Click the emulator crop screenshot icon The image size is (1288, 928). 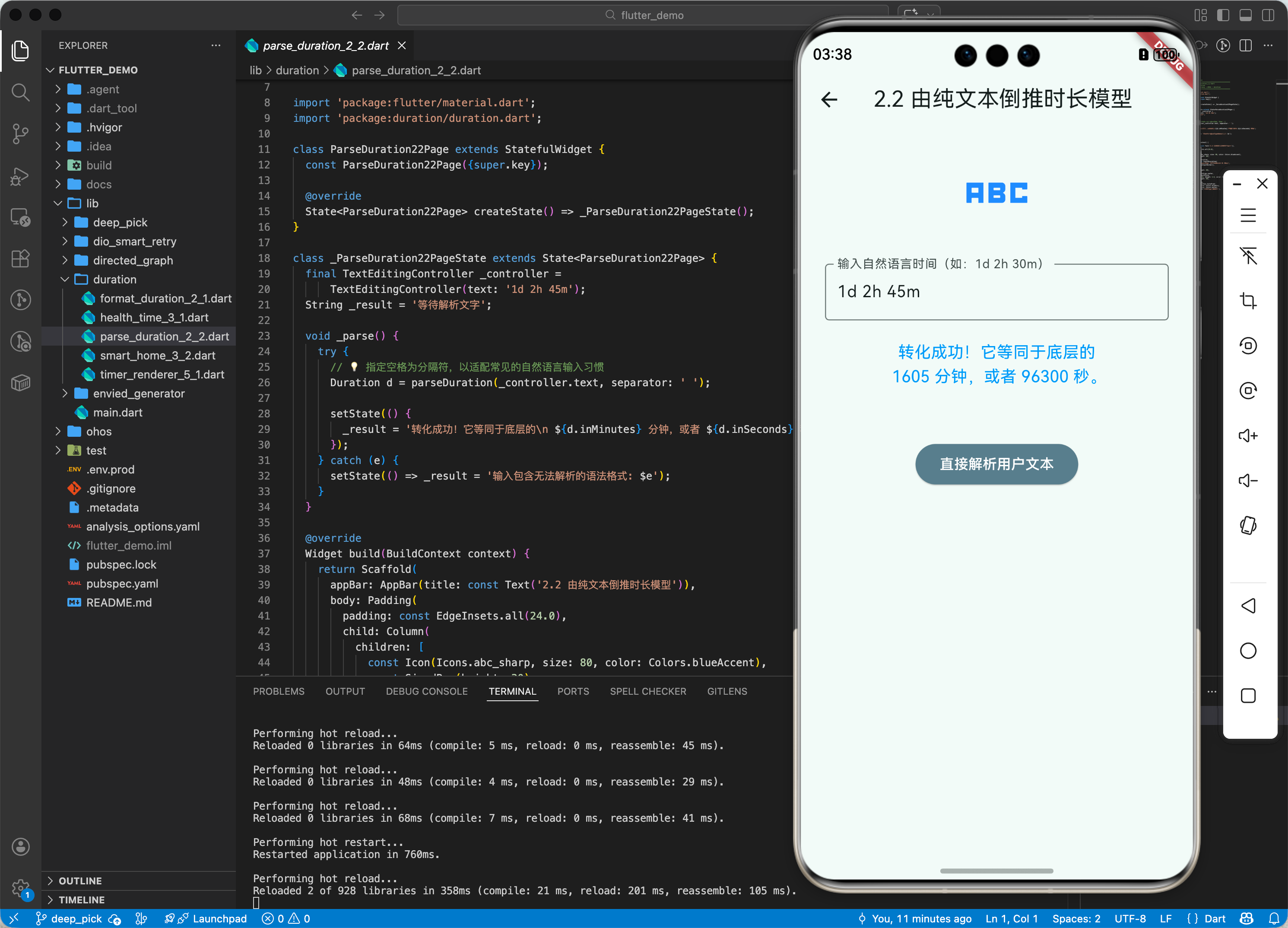click(1248, 300)
